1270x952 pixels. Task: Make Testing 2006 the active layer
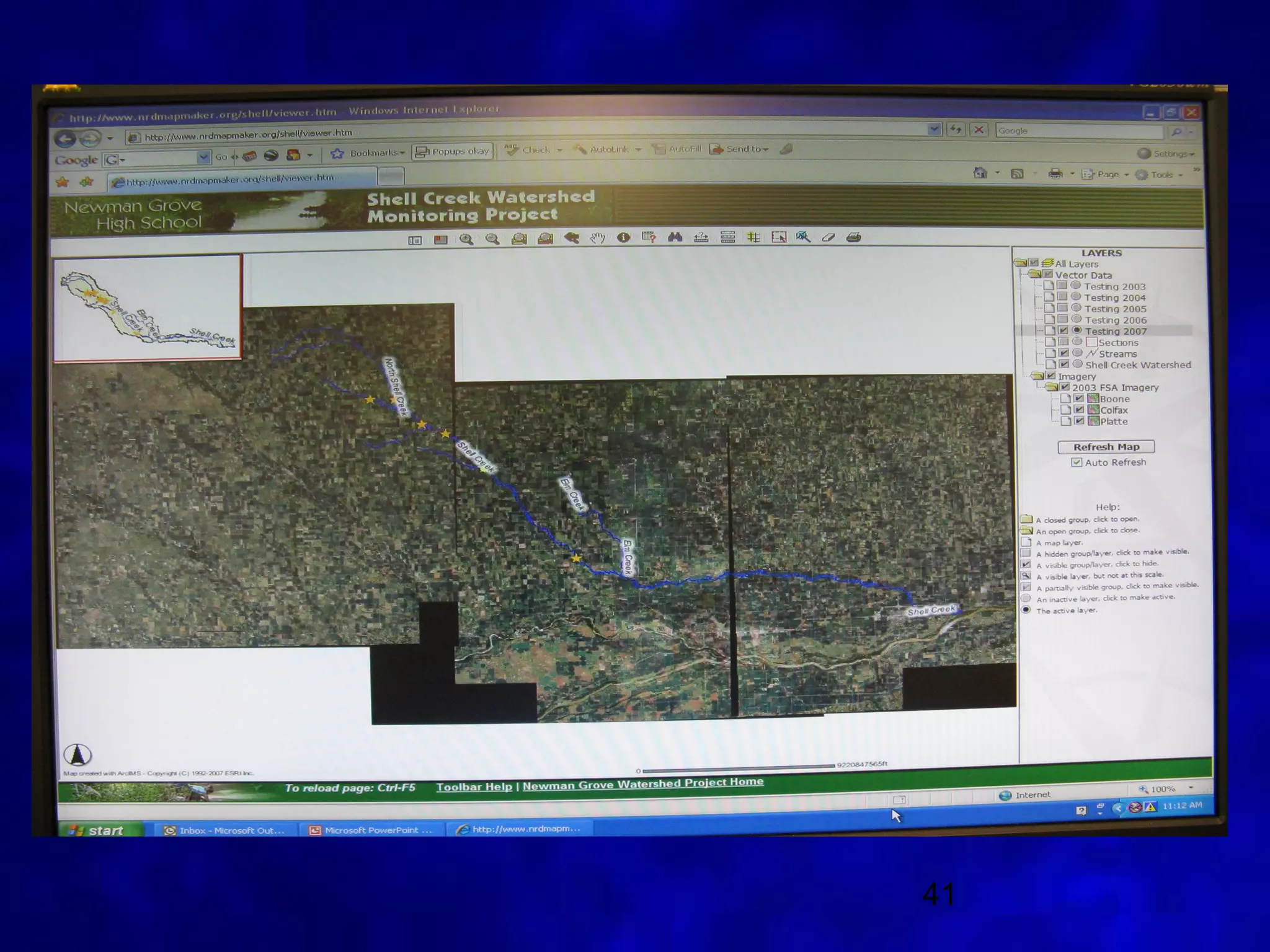click(1077, 320)
